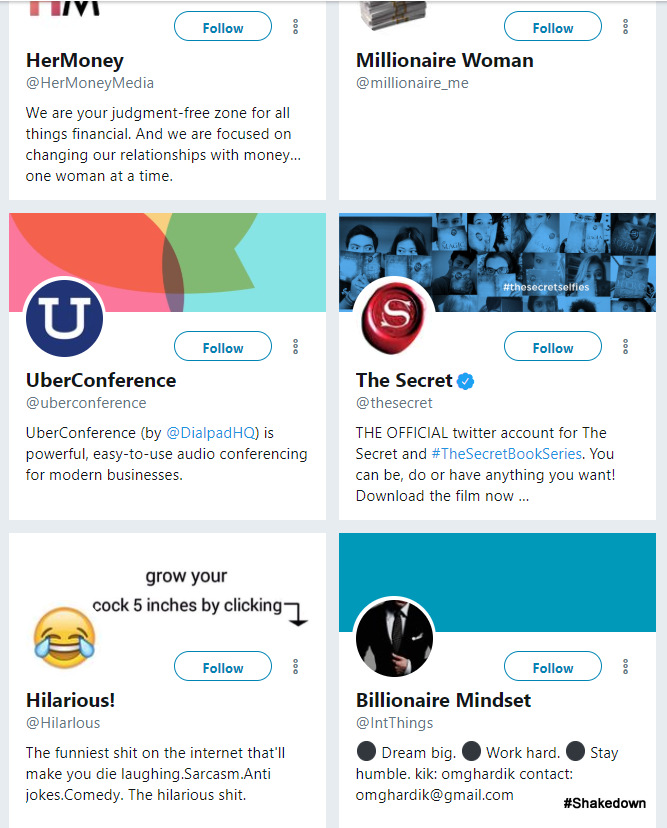Click the Hilarious! laughing emoji avatar

64,637
